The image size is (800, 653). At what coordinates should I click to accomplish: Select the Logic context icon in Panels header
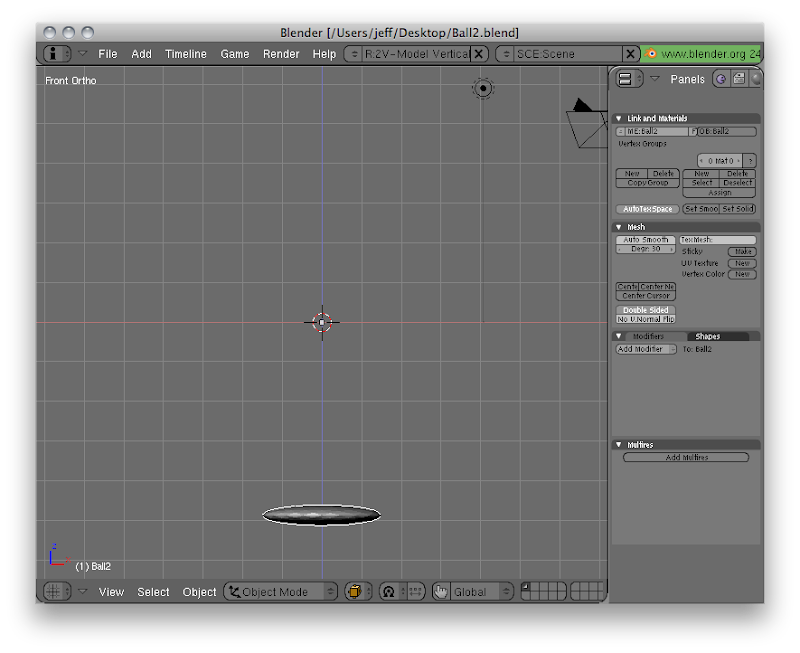720,79
